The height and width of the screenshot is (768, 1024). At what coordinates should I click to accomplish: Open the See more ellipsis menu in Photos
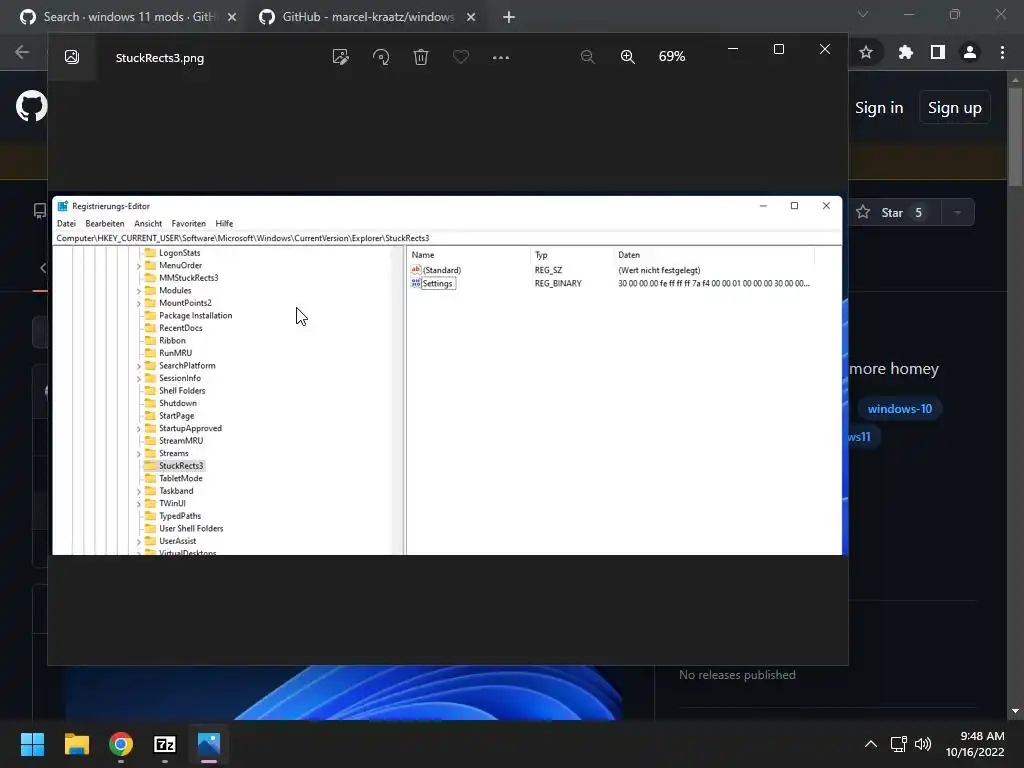(x=501, y=57)
